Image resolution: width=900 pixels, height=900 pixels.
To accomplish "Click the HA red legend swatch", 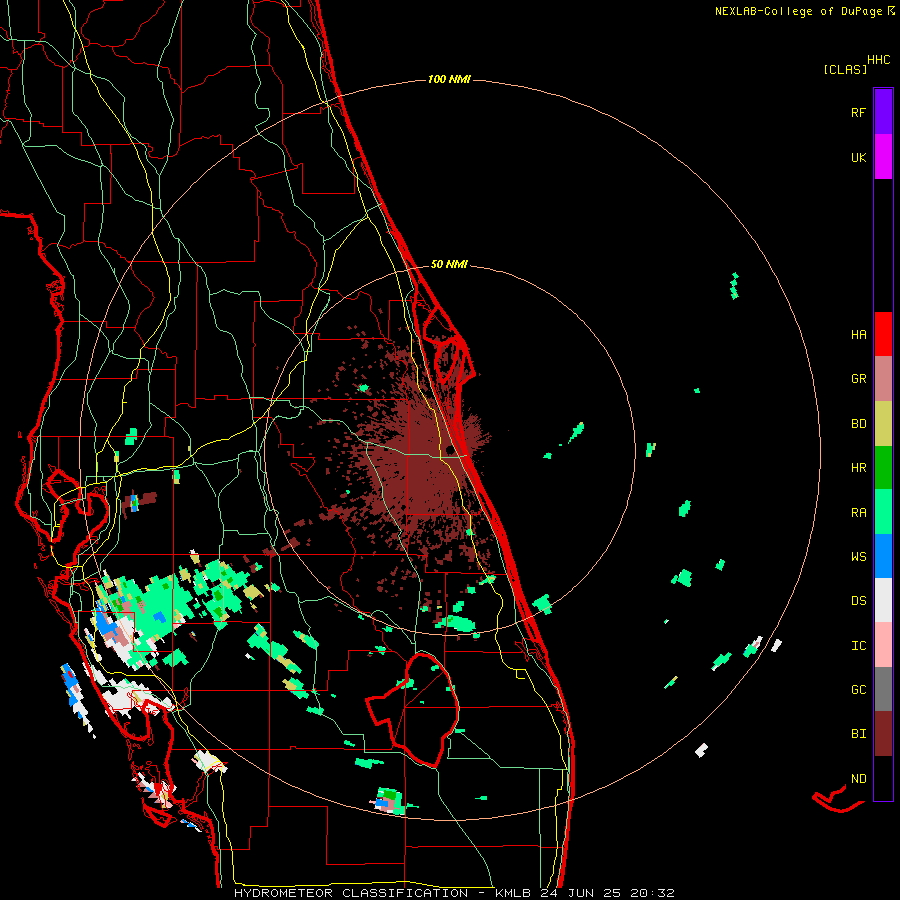I will (883, 334).
